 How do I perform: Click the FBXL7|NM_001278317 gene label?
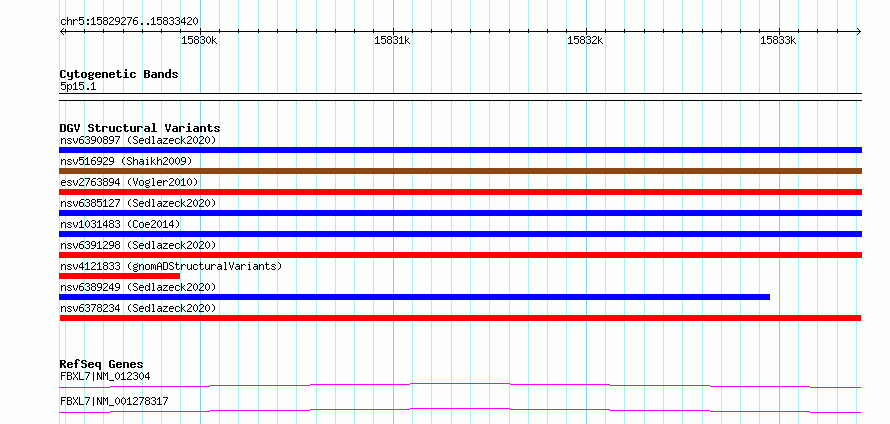pyautogui.click(x=114, y=402)
